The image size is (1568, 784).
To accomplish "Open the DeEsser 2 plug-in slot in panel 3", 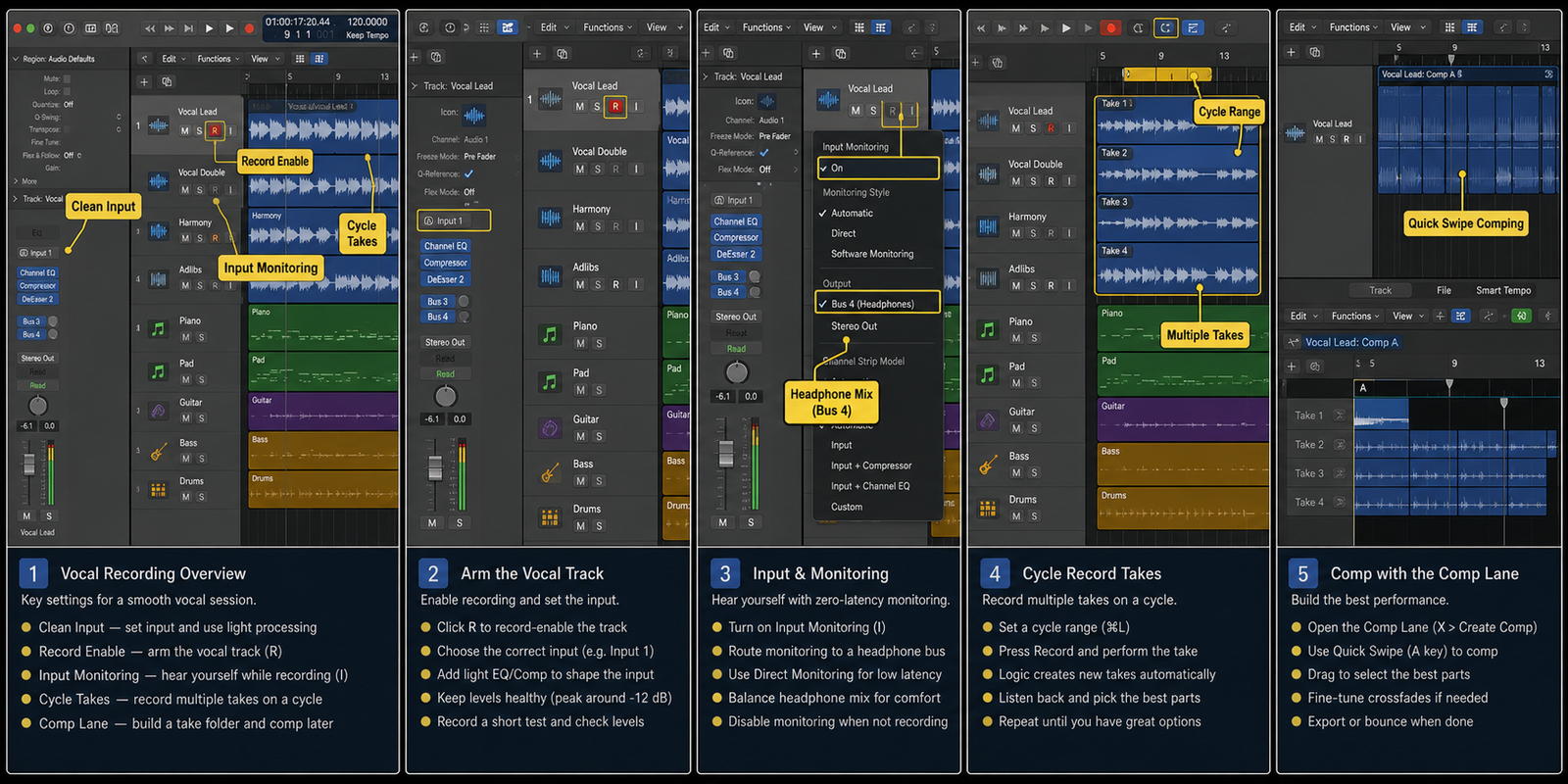I will click(735, 254).
